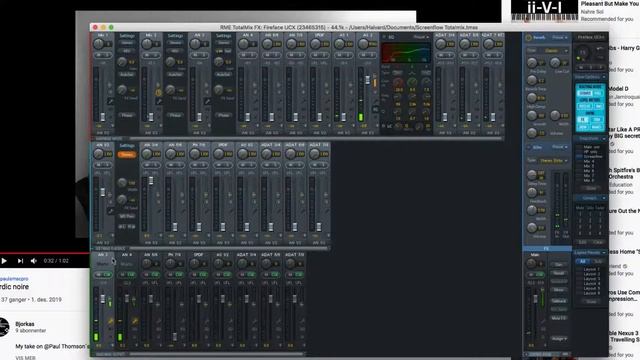Open the Mic 2 channel settings wrench
The width and height of the screenshot is (640, 360).
tap(159, 101)
